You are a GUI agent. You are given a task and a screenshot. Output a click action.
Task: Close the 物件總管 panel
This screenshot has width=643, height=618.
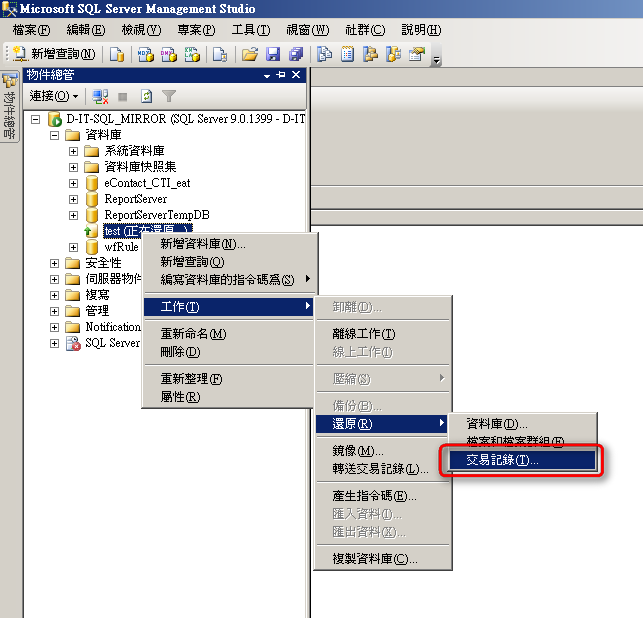(296, 75)
